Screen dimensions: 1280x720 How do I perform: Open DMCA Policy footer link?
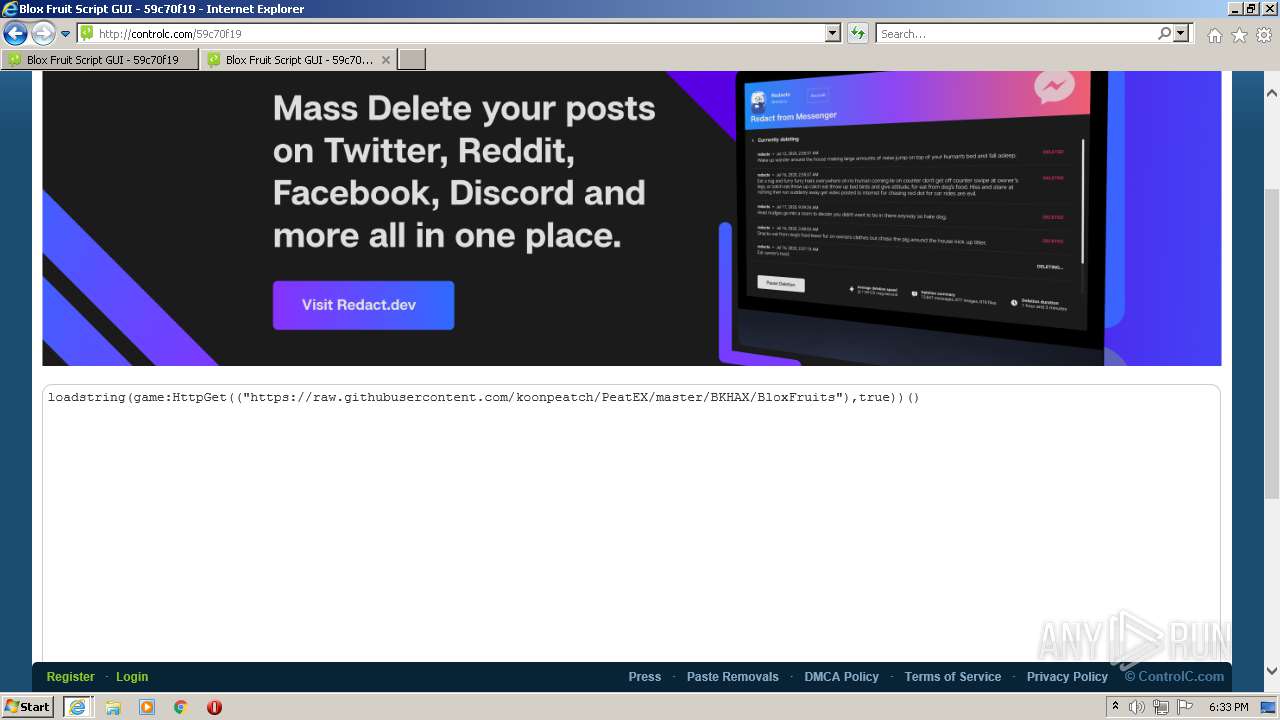pyautogui.click(x=842, y=677)
